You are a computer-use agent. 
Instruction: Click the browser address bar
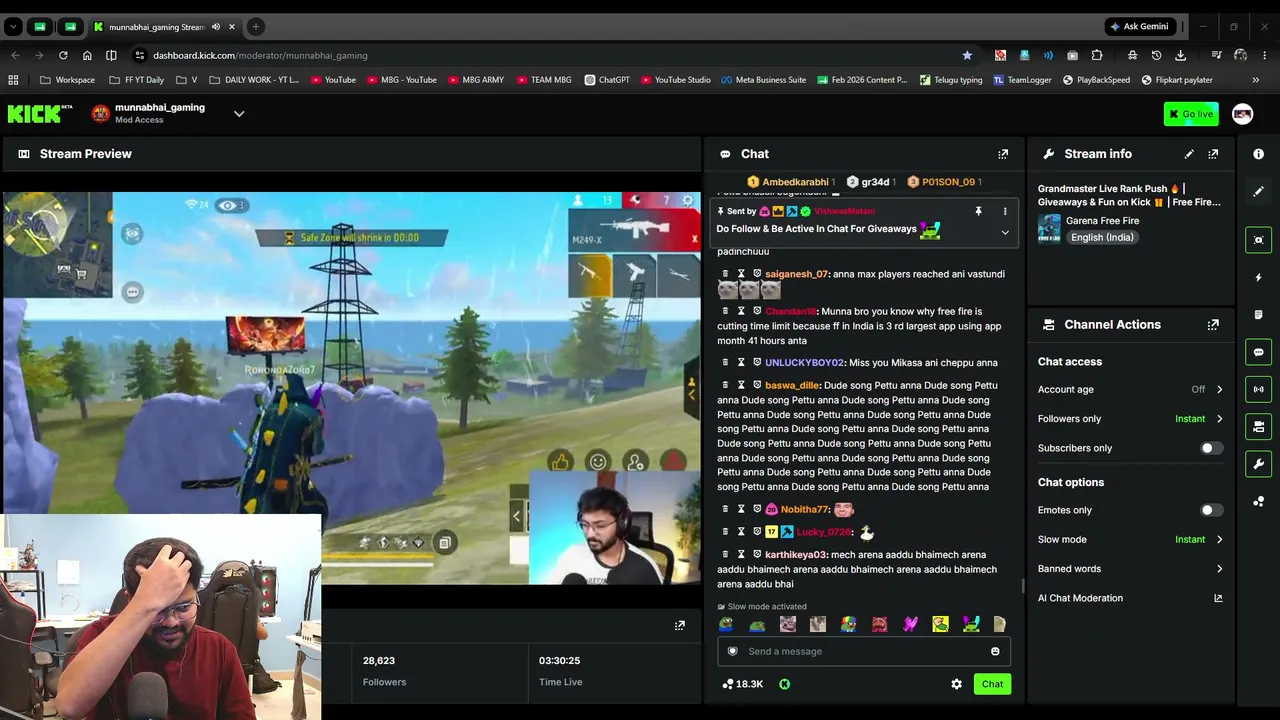(x=550, y=55)
